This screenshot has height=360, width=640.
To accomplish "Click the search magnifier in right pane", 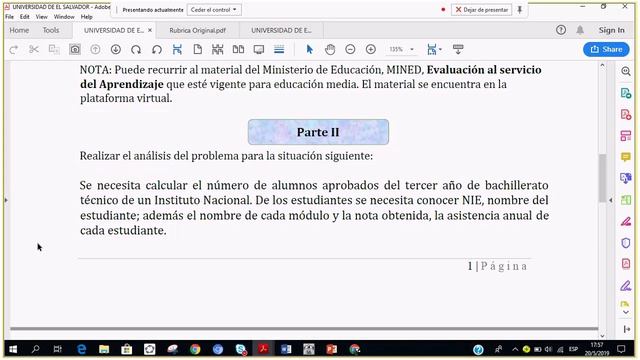I will [626, 71].
